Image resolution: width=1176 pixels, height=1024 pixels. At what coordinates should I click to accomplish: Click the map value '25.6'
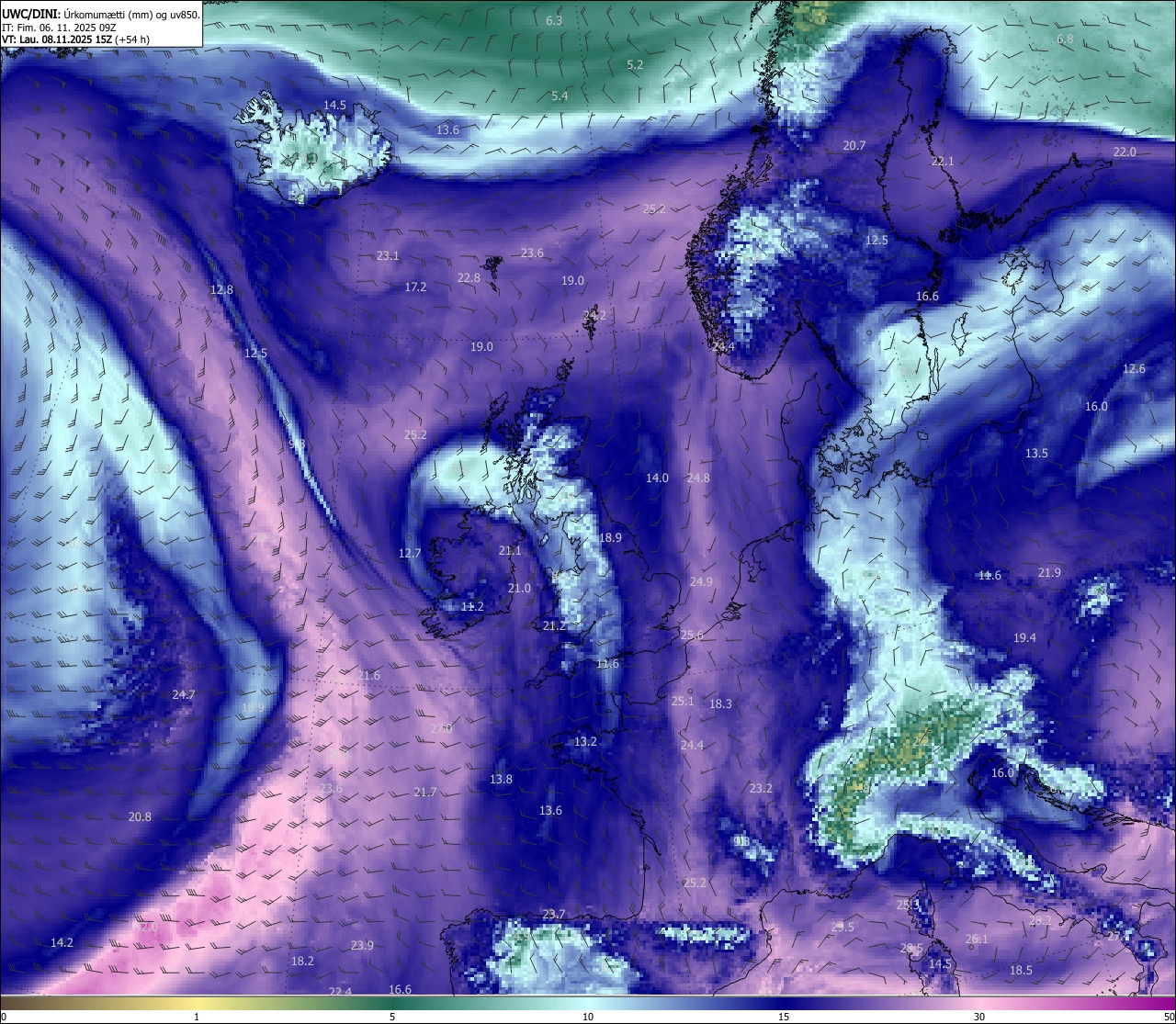(x=692, y=635)
